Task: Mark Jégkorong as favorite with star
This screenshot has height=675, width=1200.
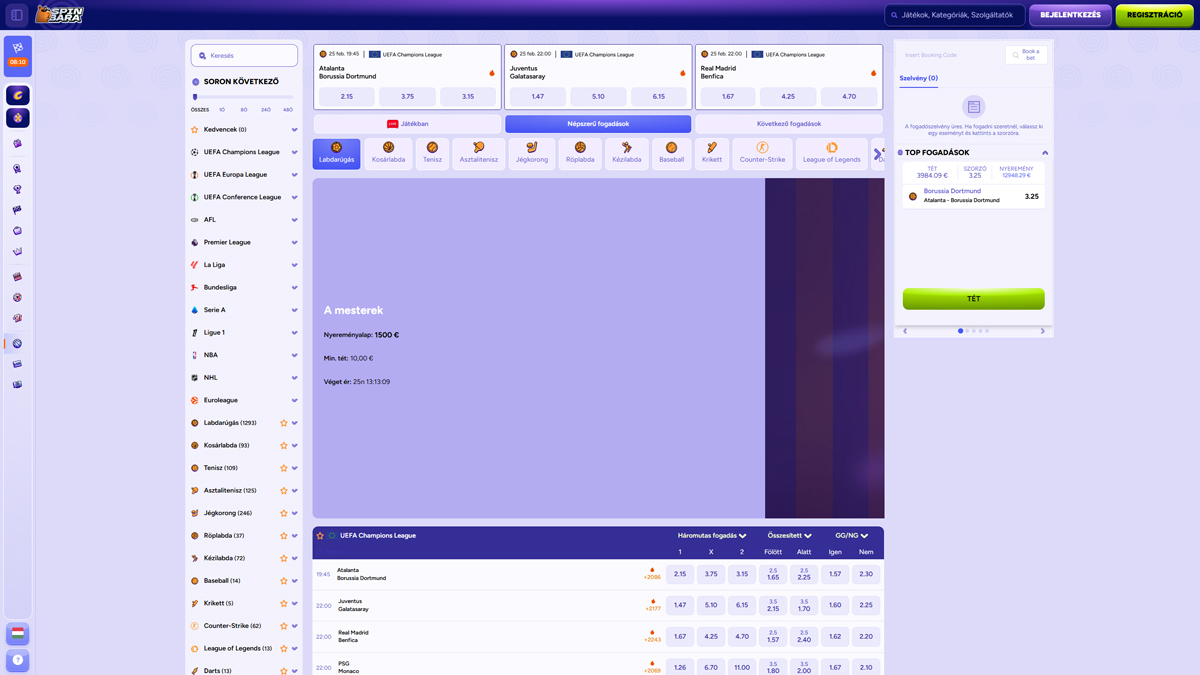Action: tap(284, 513)
